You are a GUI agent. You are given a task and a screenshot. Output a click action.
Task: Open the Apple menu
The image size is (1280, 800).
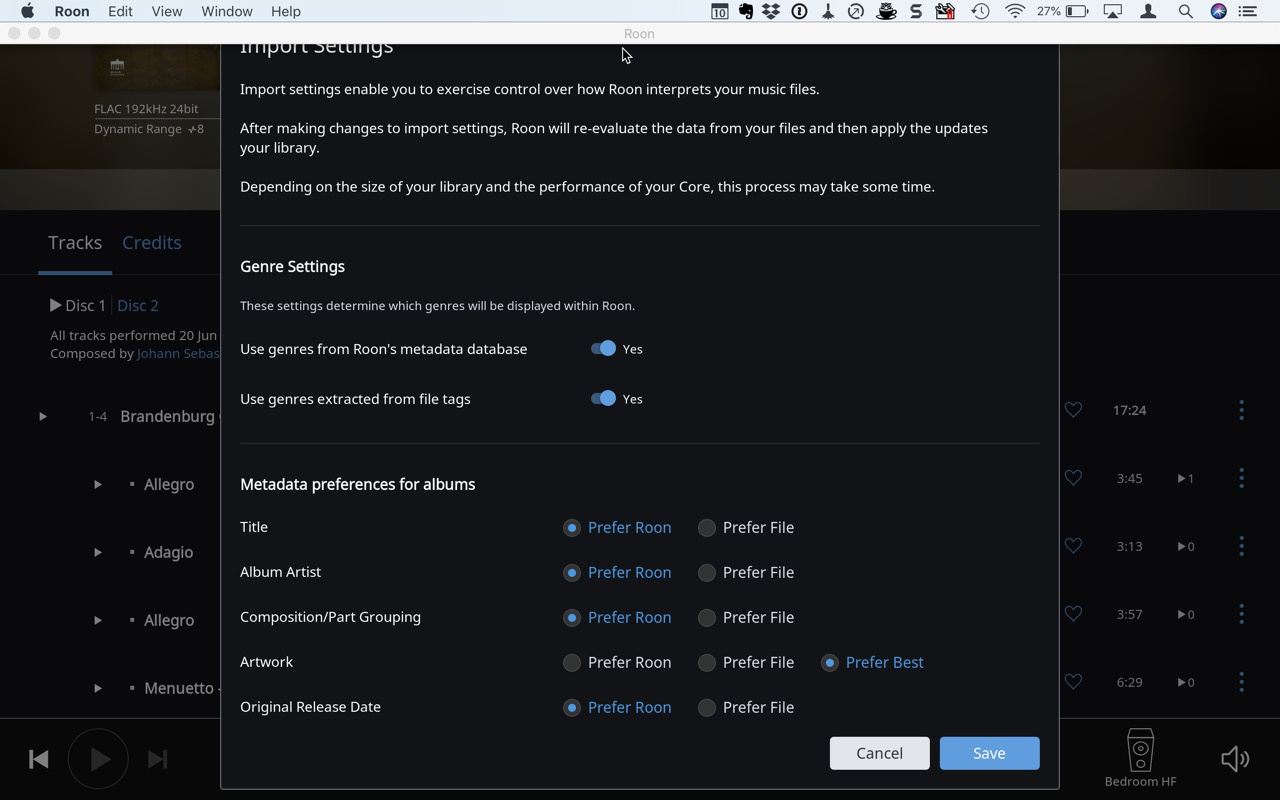pyautogui.click(x=27, y=12)
